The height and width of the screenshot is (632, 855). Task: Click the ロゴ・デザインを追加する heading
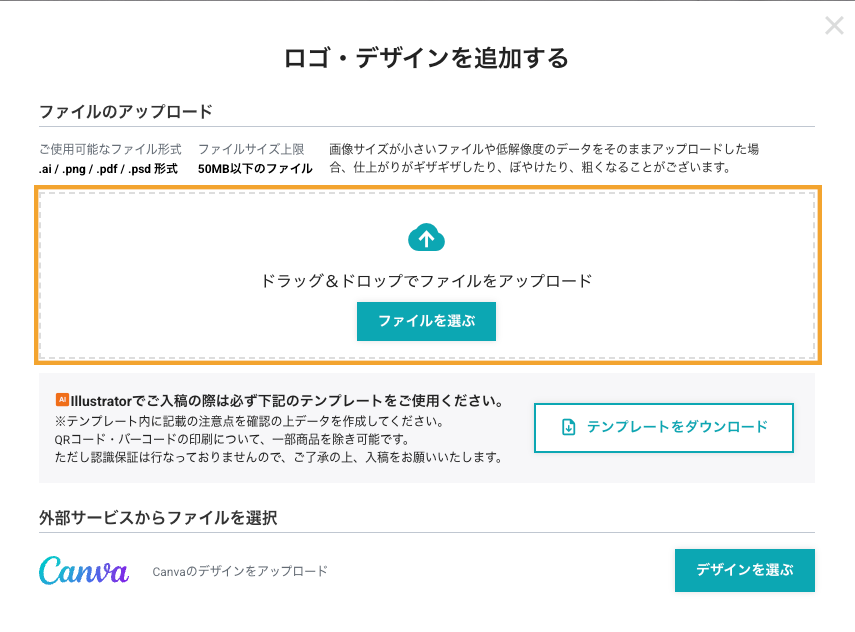[x=426, y=58]
